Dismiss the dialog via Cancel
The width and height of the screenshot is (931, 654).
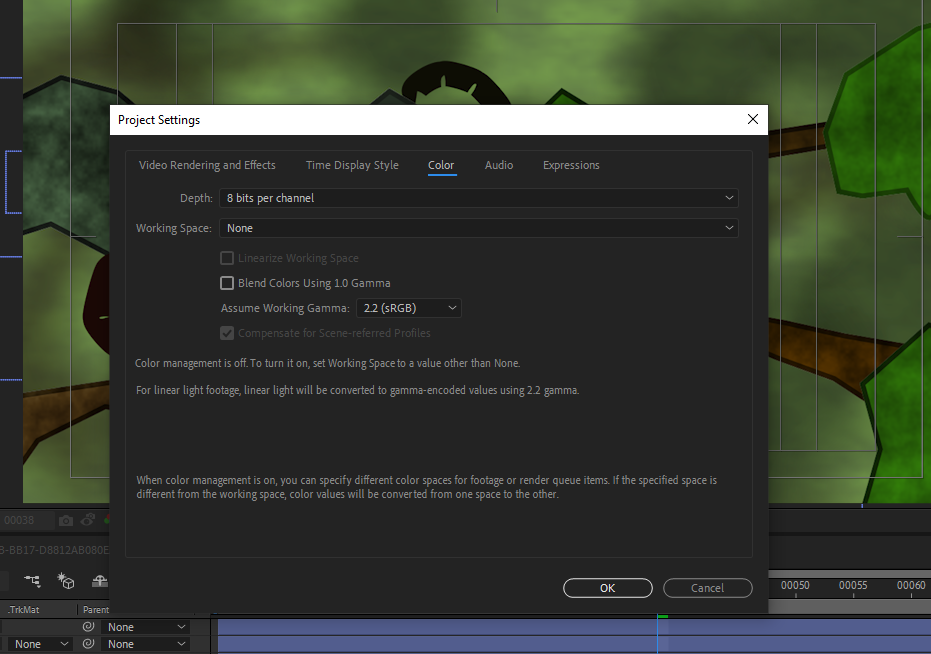tap(707, 588)
